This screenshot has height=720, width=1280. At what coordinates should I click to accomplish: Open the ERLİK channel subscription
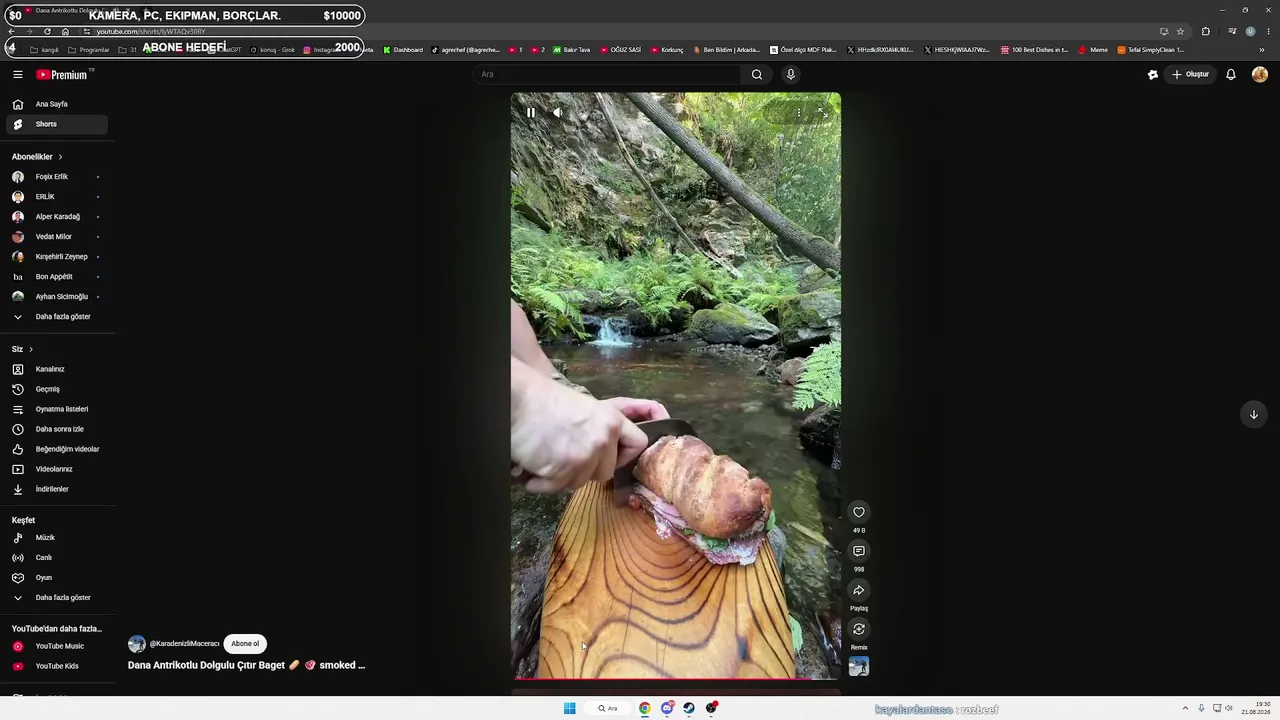[57, 197]
